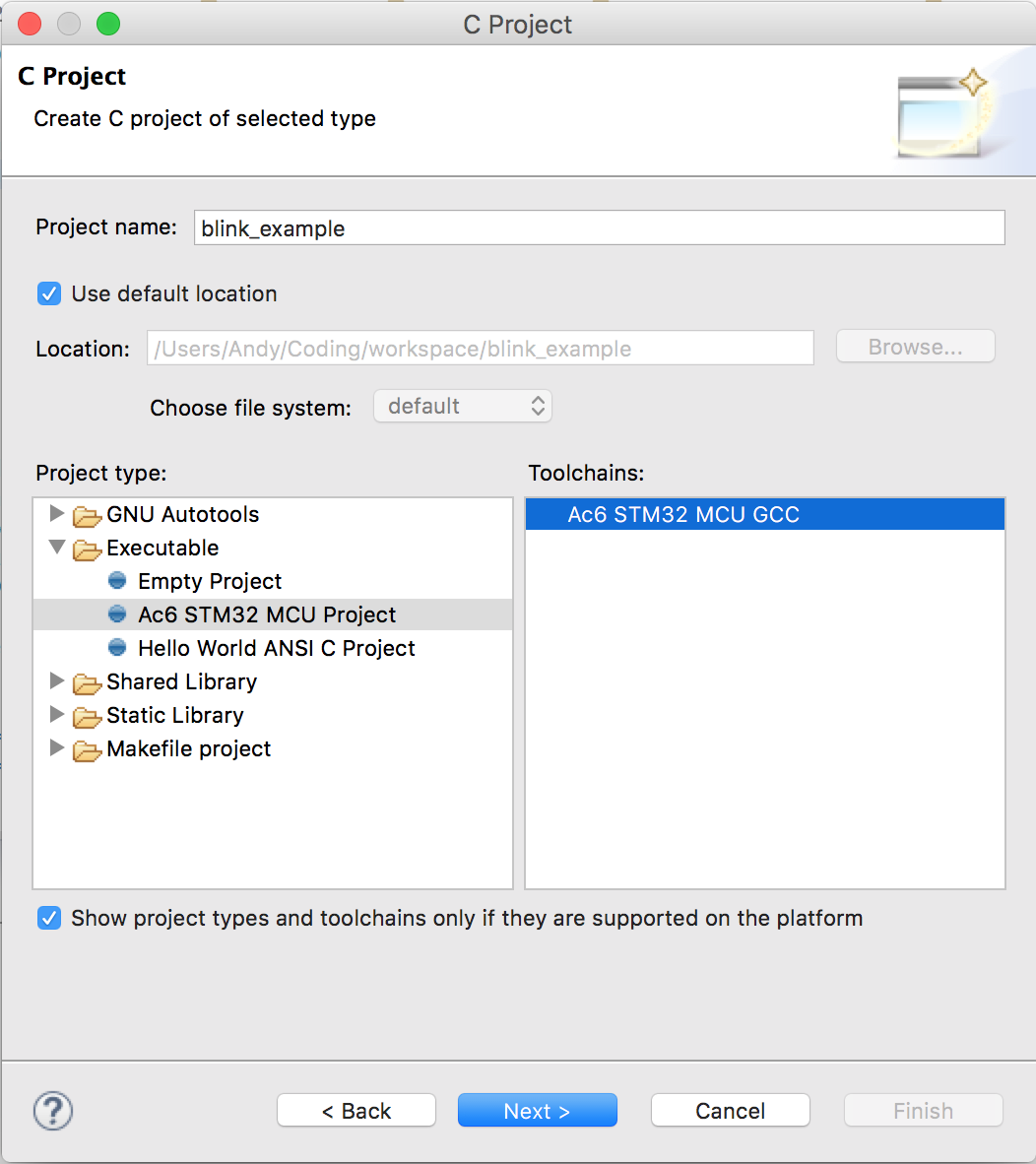Expand the GNU Autotools tree node
The width and height of the screenshot is (1036, 1164).
coord(56,513)
